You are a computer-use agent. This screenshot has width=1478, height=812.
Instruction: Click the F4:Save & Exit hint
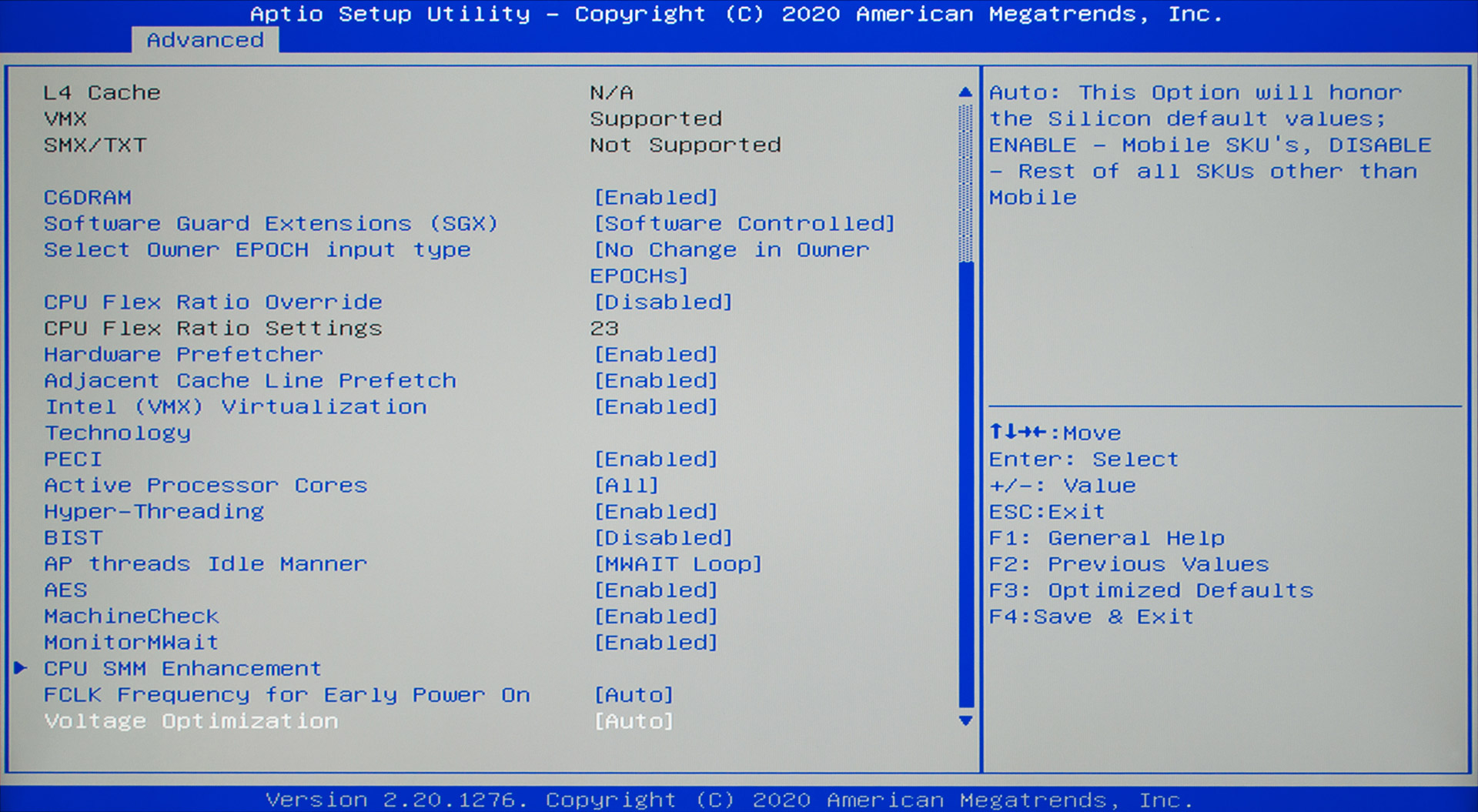[x=1092, y=617]
